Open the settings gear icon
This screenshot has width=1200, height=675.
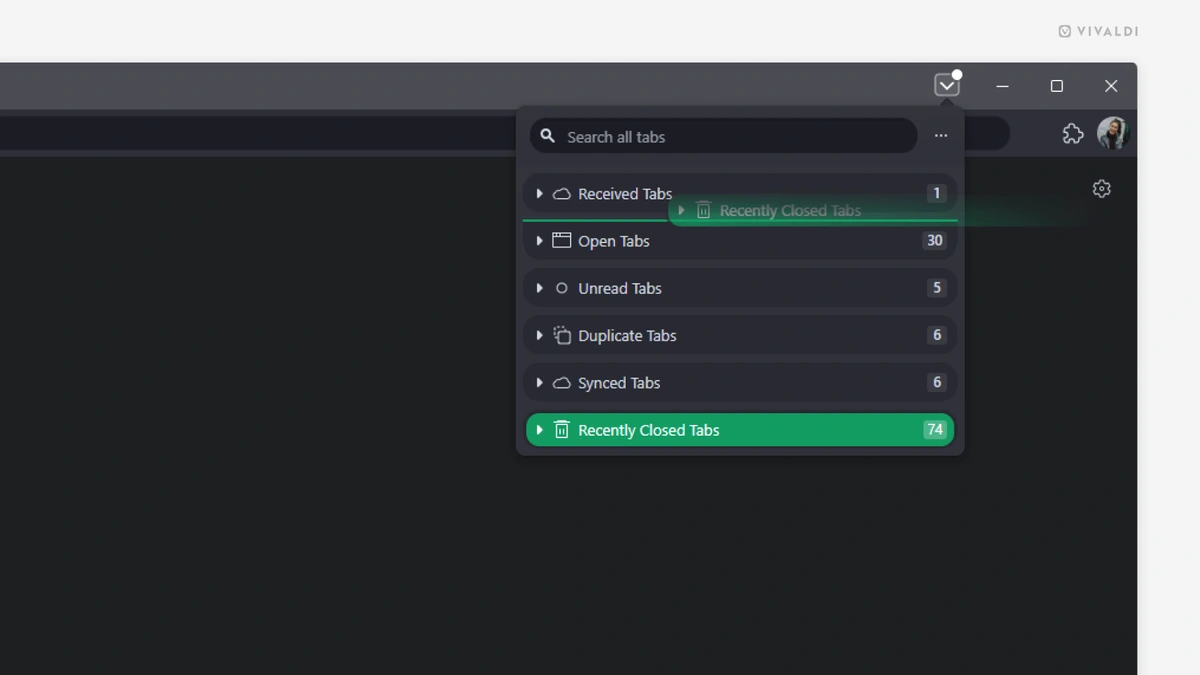click(x=1101, y=188)
